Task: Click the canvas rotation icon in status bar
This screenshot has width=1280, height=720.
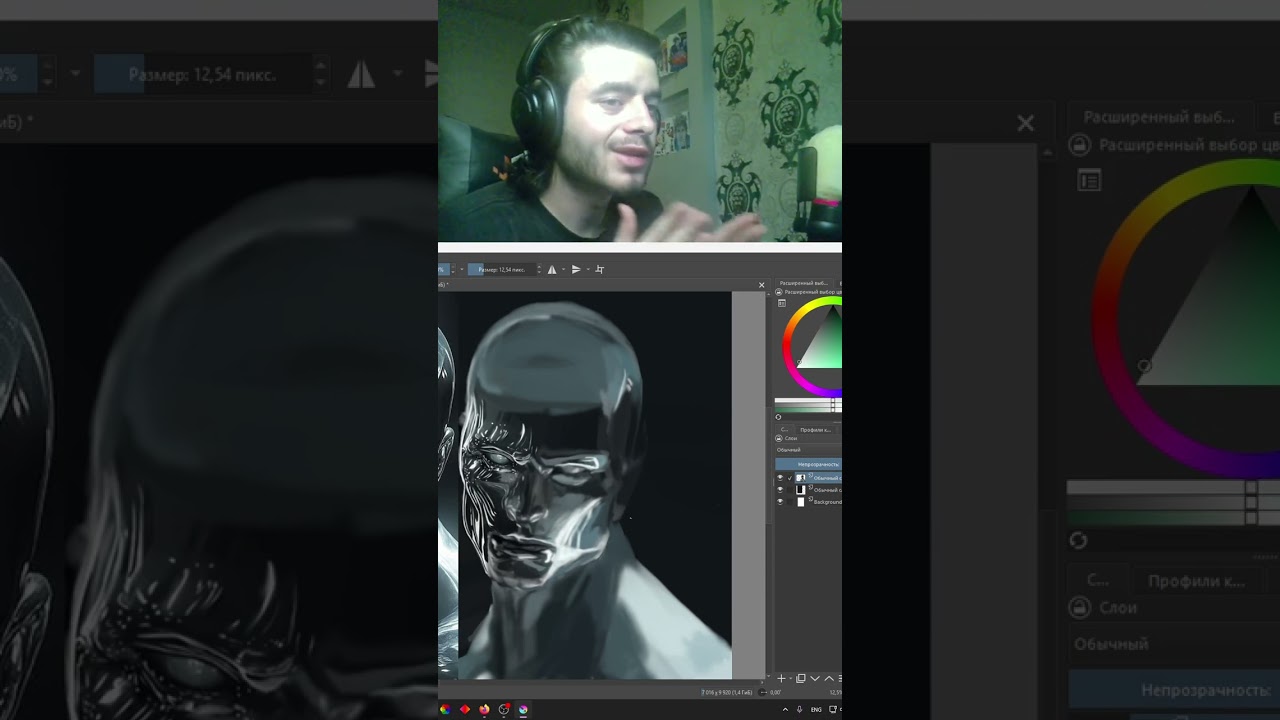Action: pos(762,692)
